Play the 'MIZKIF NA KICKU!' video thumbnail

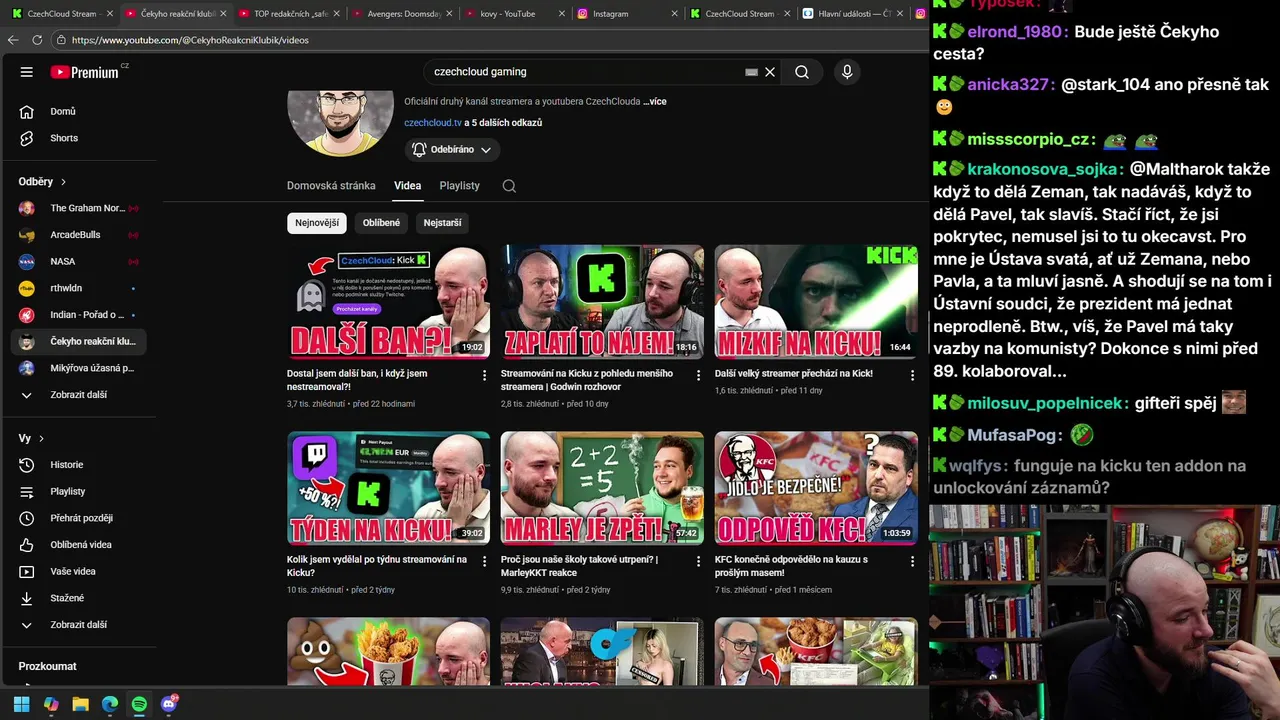click(816, 302)
